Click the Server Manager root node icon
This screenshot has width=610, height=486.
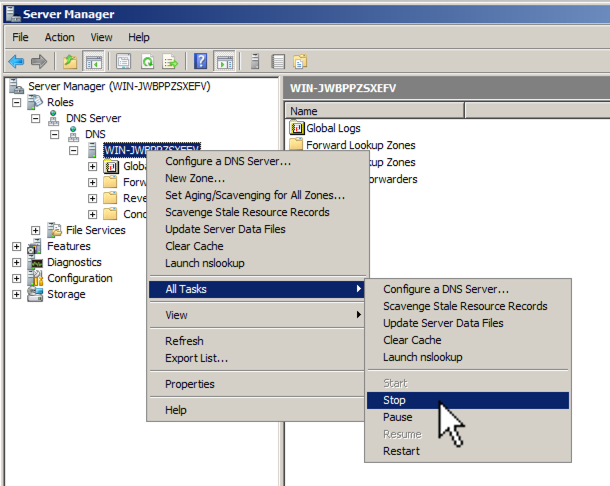[16, 86]
